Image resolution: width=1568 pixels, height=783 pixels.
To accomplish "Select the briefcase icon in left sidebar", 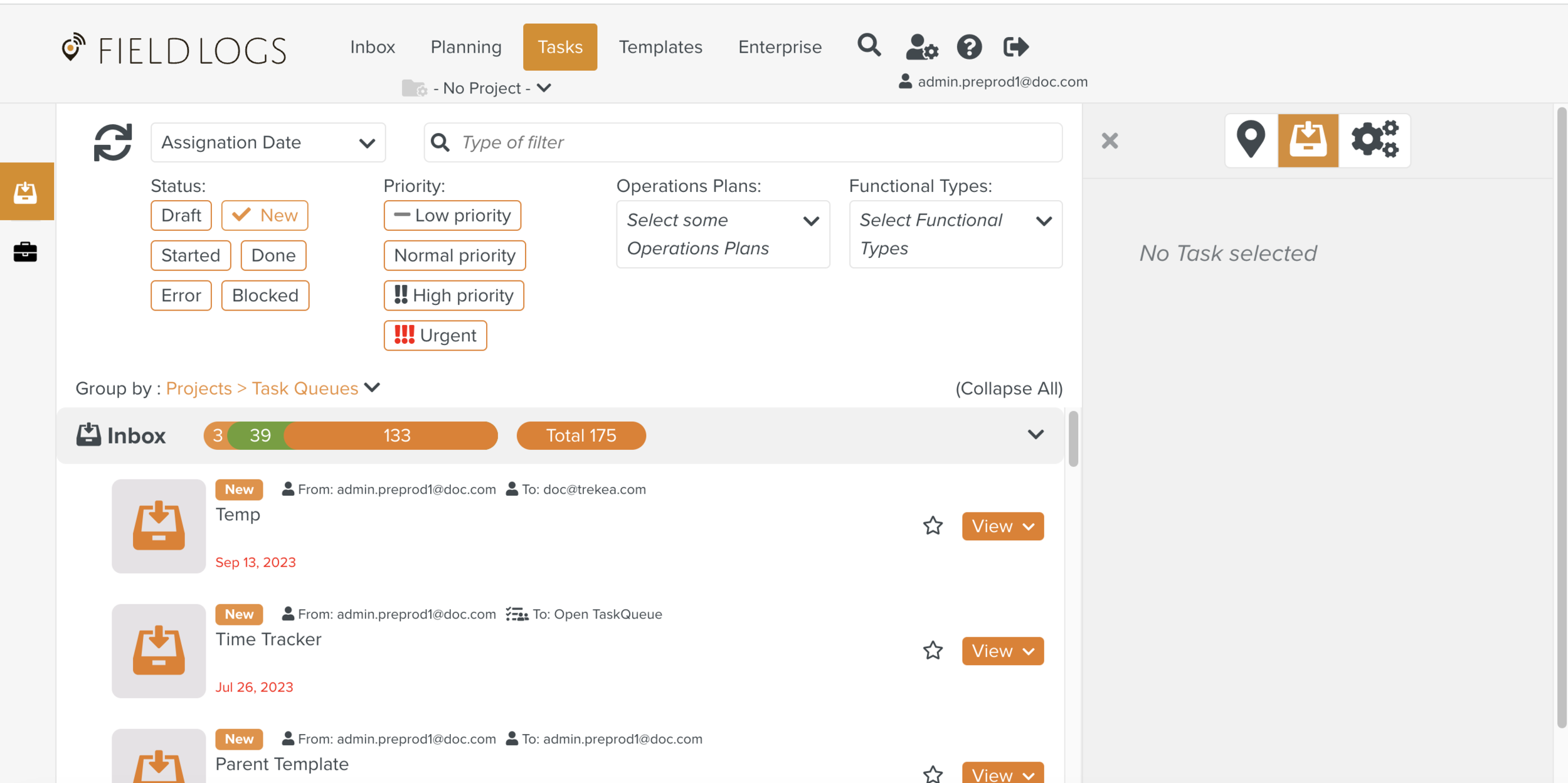I will pyautogui.click(x=26, y=252).
